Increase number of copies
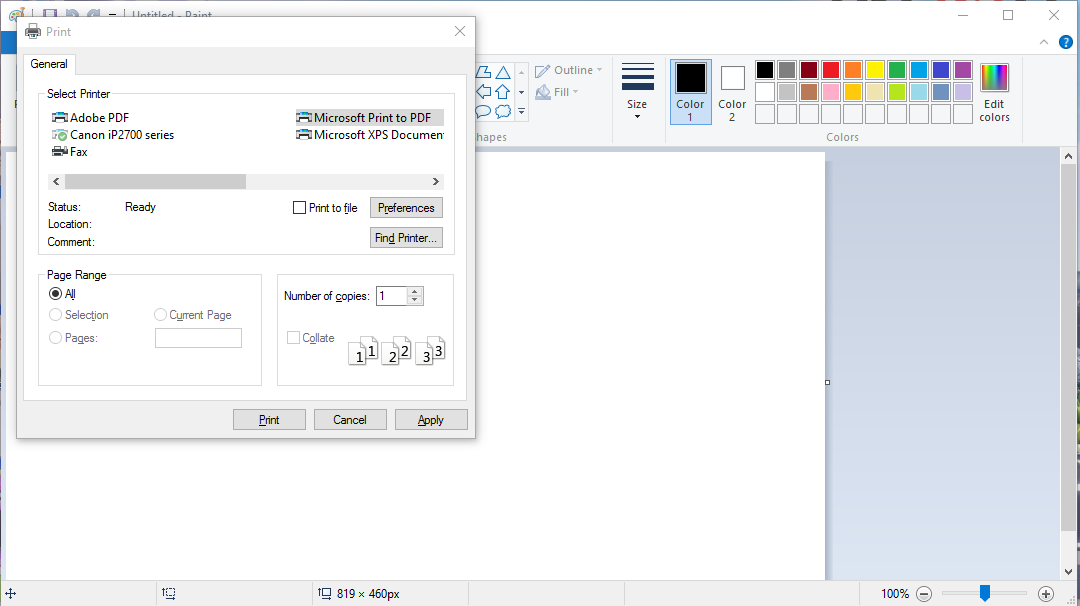This screenshot has width=1080, height=606. click(x=415, y=291)
